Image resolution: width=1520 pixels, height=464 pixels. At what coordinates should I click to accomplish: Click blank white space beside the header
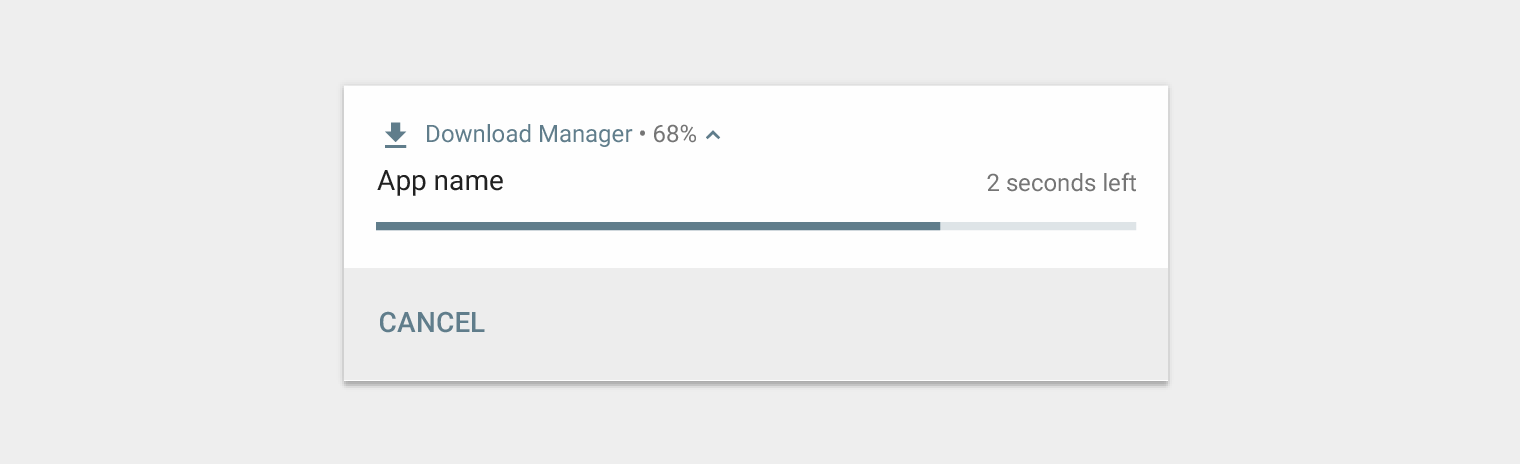[x=940, y=134]
